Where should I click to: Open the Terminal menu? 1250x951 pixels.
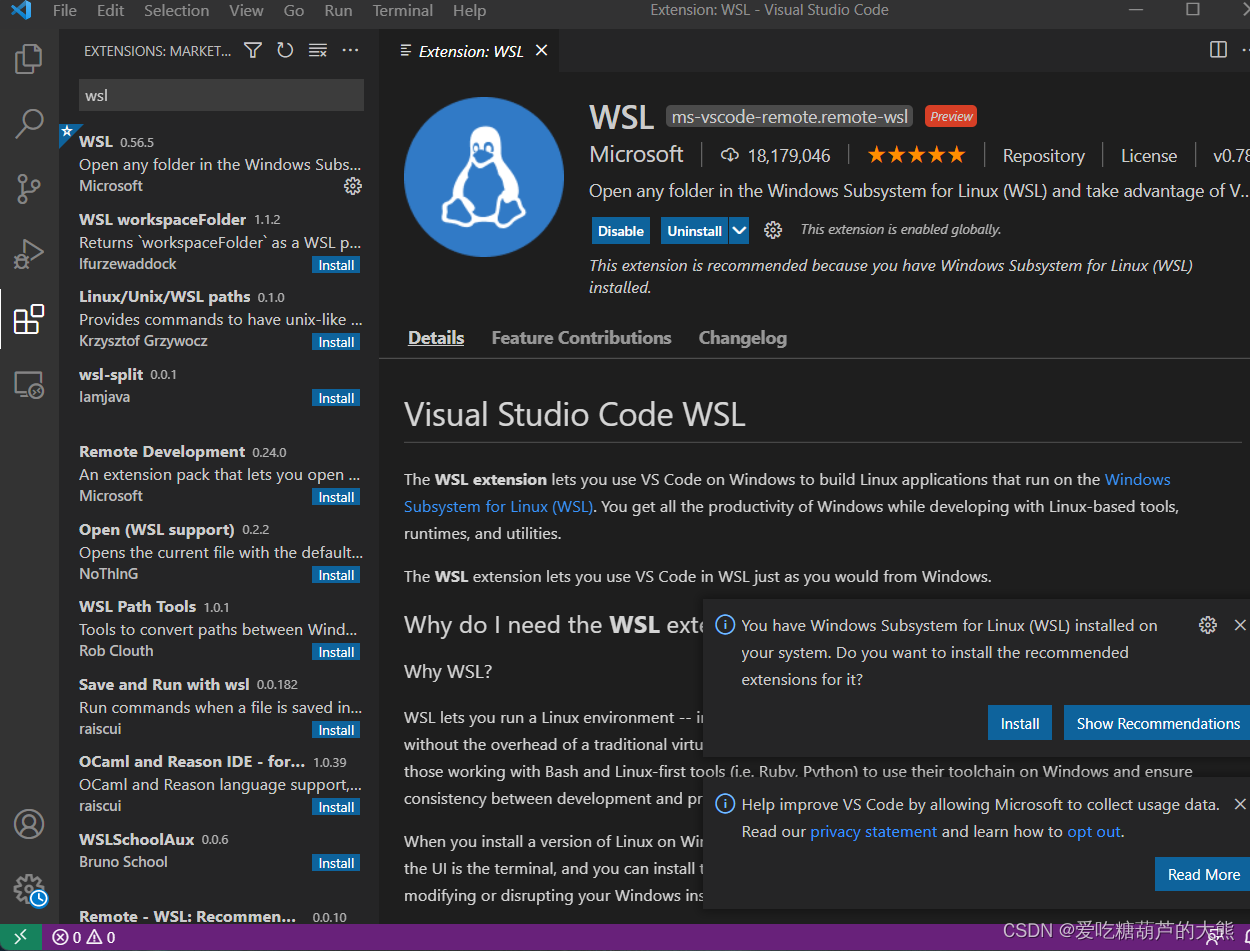coord(402,11)
